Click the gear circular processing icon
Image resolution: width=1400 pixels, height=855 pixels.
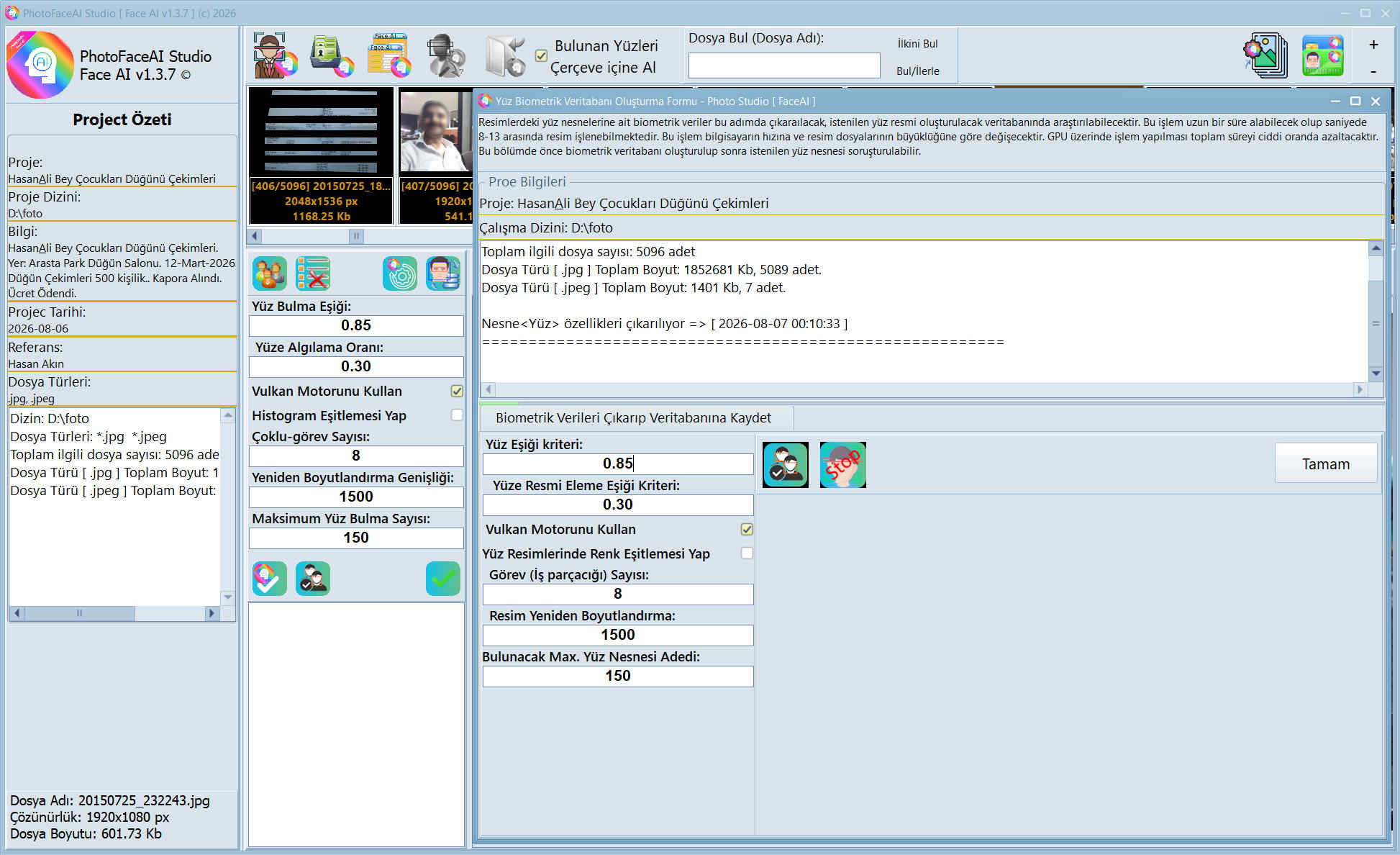point(400,273)
